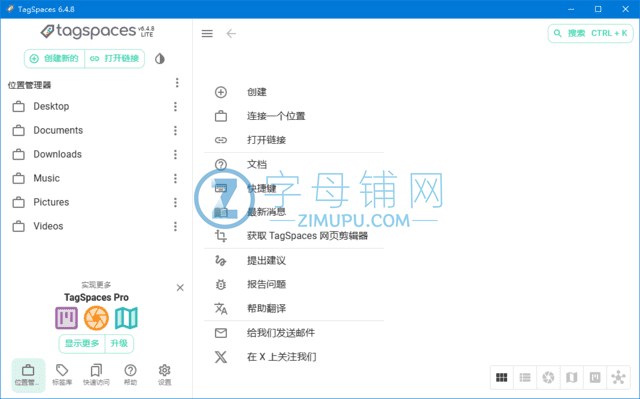The height and width of the screenshot is (399, 640).
Task: Open Music location options menu
Action: pyautogui.click(x=175, y=178)
